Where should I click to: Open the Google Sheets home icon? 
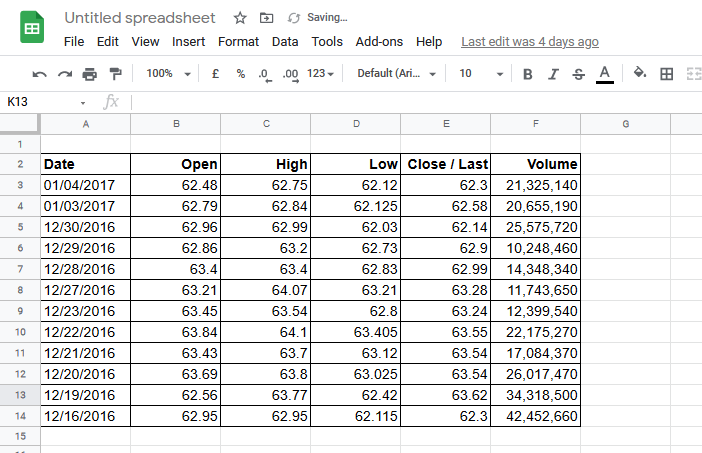click(32, 27)
